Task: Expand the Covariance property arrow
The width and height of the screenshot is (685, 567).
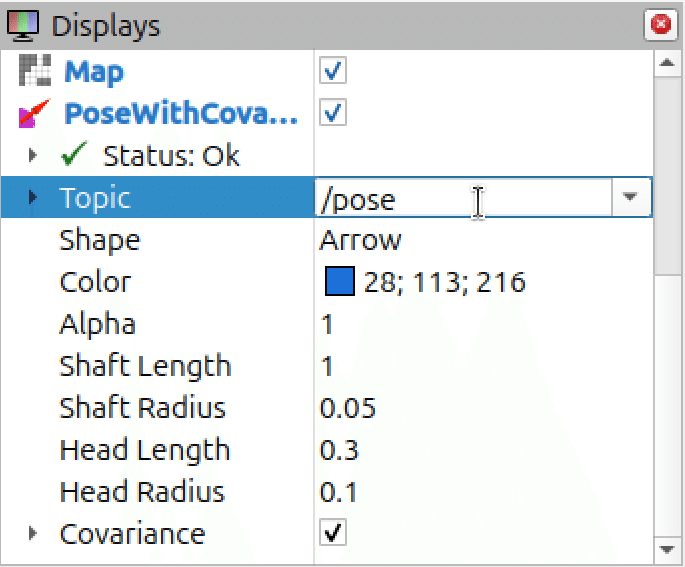Action: click(33, 534)
